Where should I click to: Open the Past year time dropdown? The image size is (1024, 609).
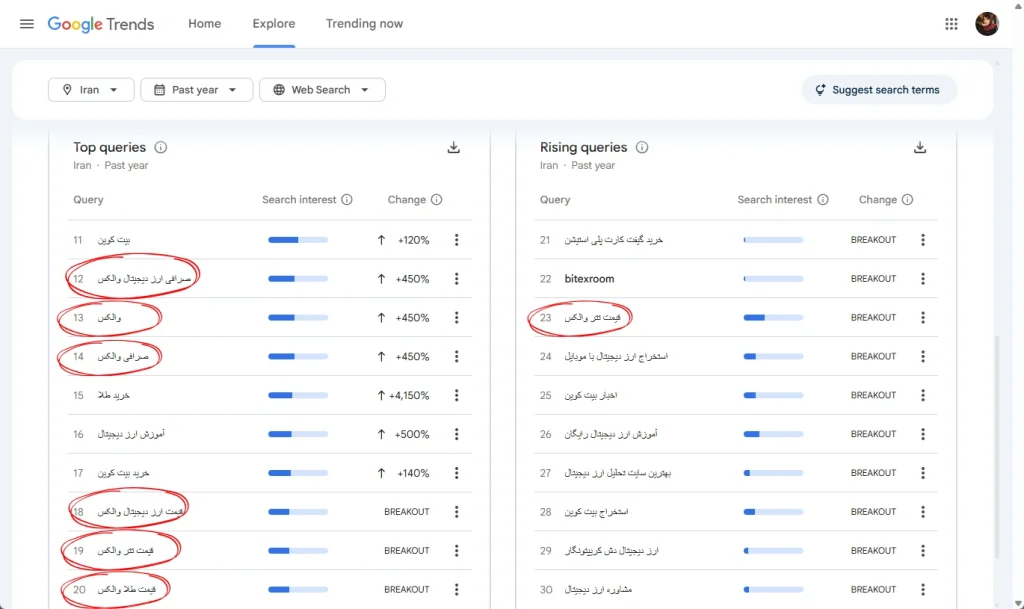(196, 89)
